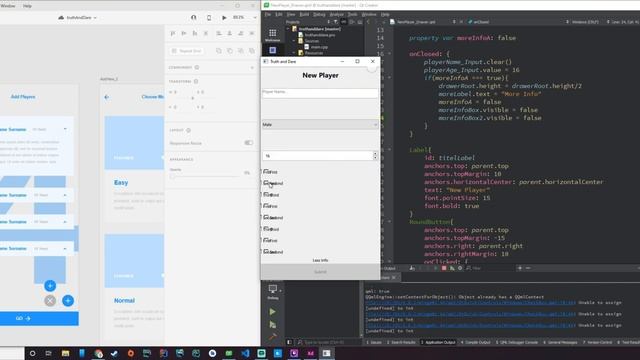
Task: Click the Exclude Overlap boolean icon in XD
Action: (252, 51)
